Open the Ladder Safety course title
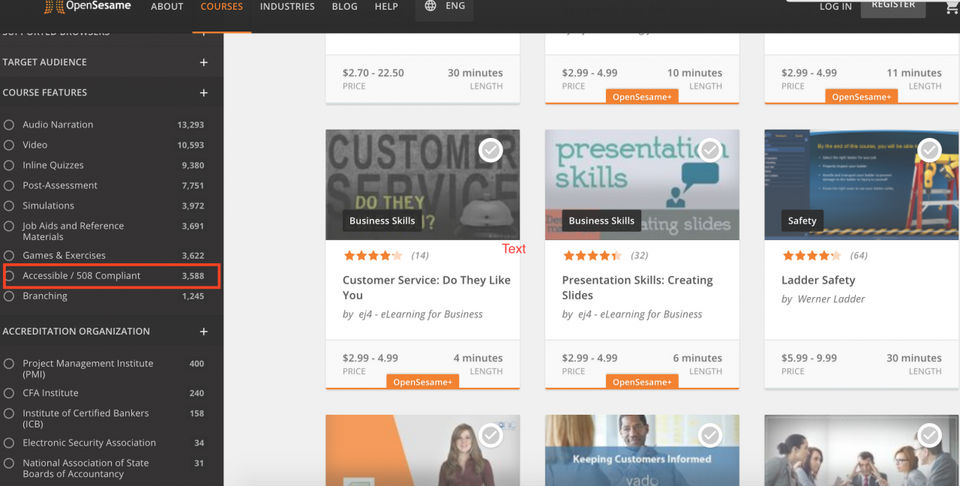 818,280
